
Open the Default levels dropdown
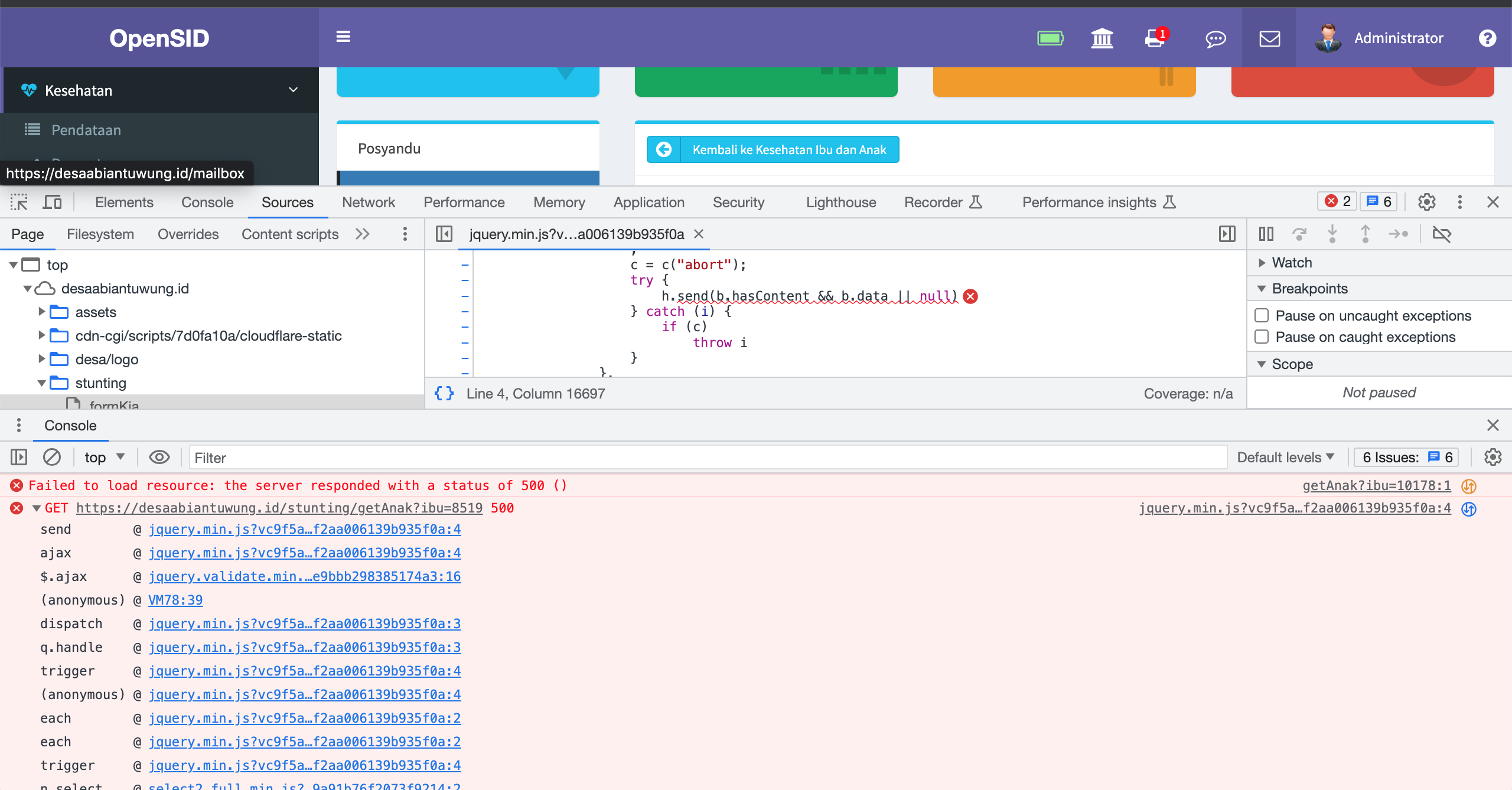1285,456
